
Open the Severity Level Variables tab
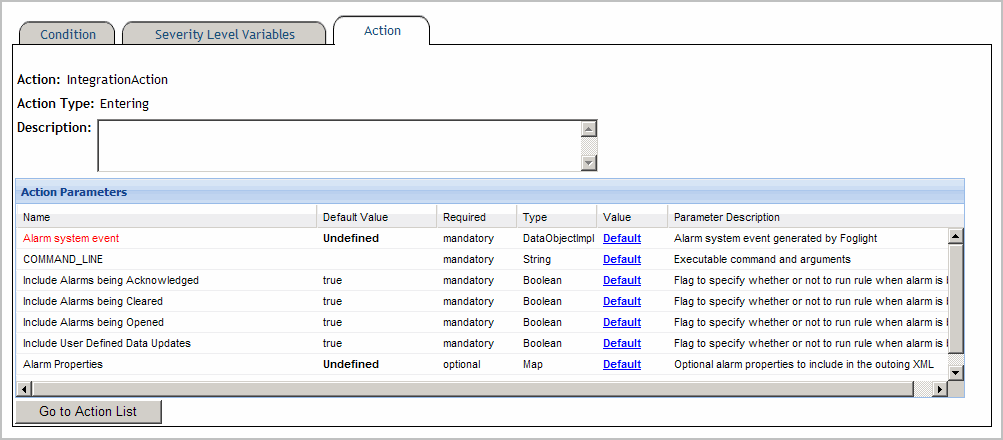click(224, 34)
